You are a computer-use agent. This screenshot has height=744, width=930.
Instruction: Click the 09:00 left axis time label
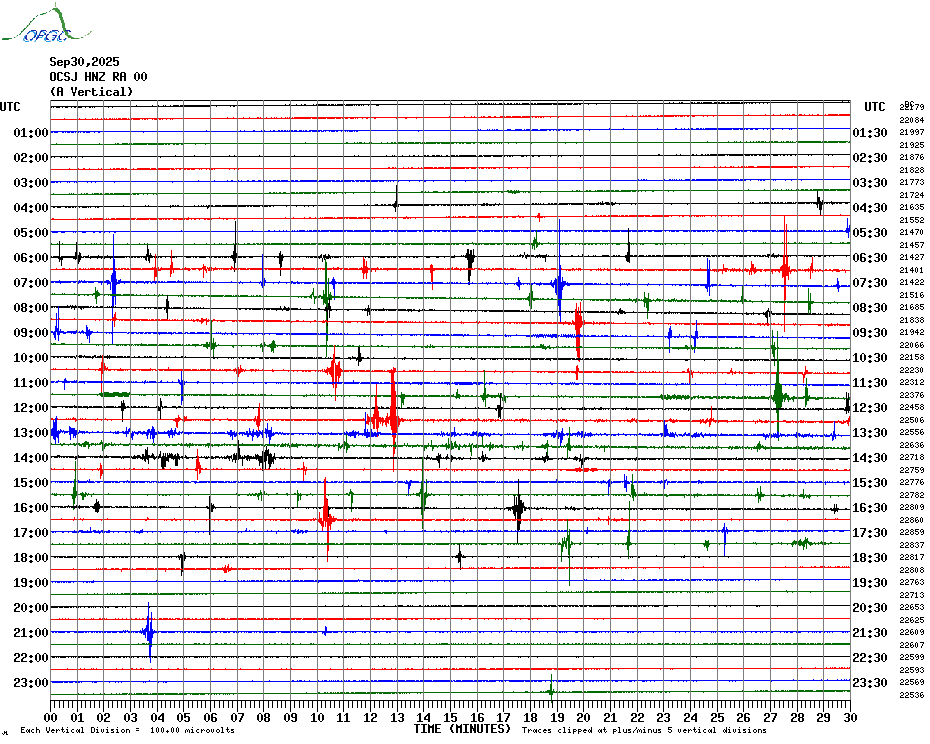tap(31, 332)
